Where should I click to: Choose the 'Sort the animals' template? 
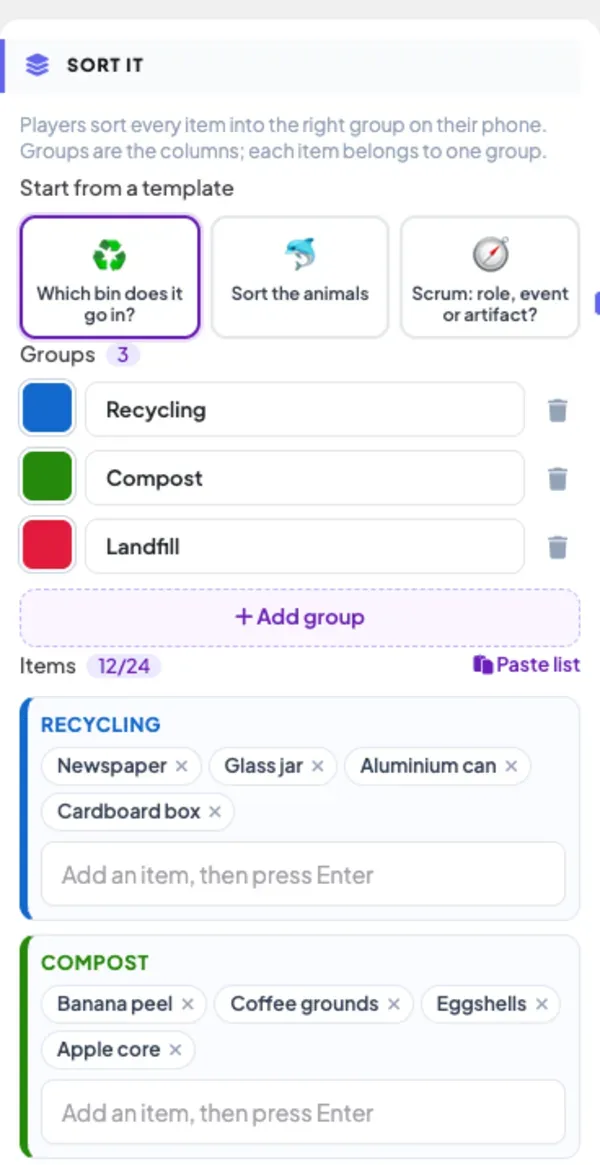[300, 277]
